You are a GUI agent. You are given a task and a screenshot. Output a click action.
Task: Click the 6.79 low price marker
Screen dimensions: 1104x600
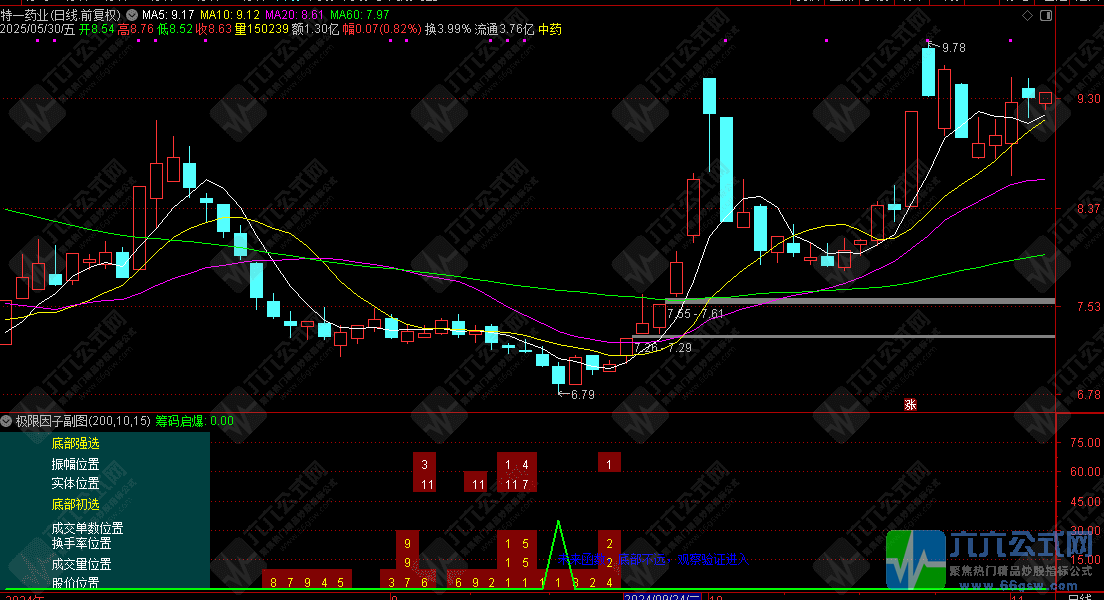coord(581,395)
